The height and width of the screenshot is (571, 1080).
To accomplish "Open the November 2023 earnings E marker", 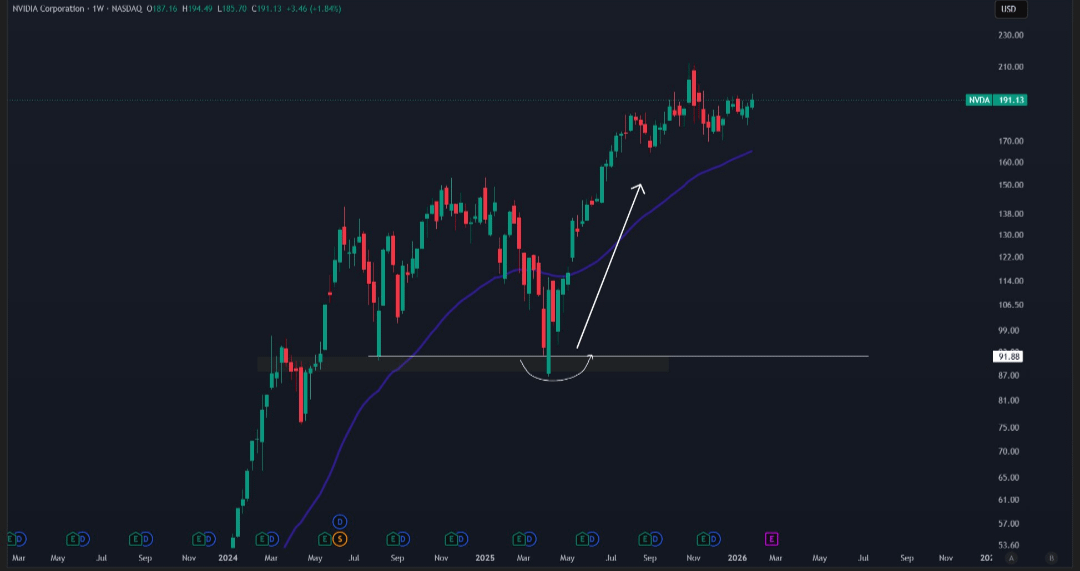I will pos(198,539).
